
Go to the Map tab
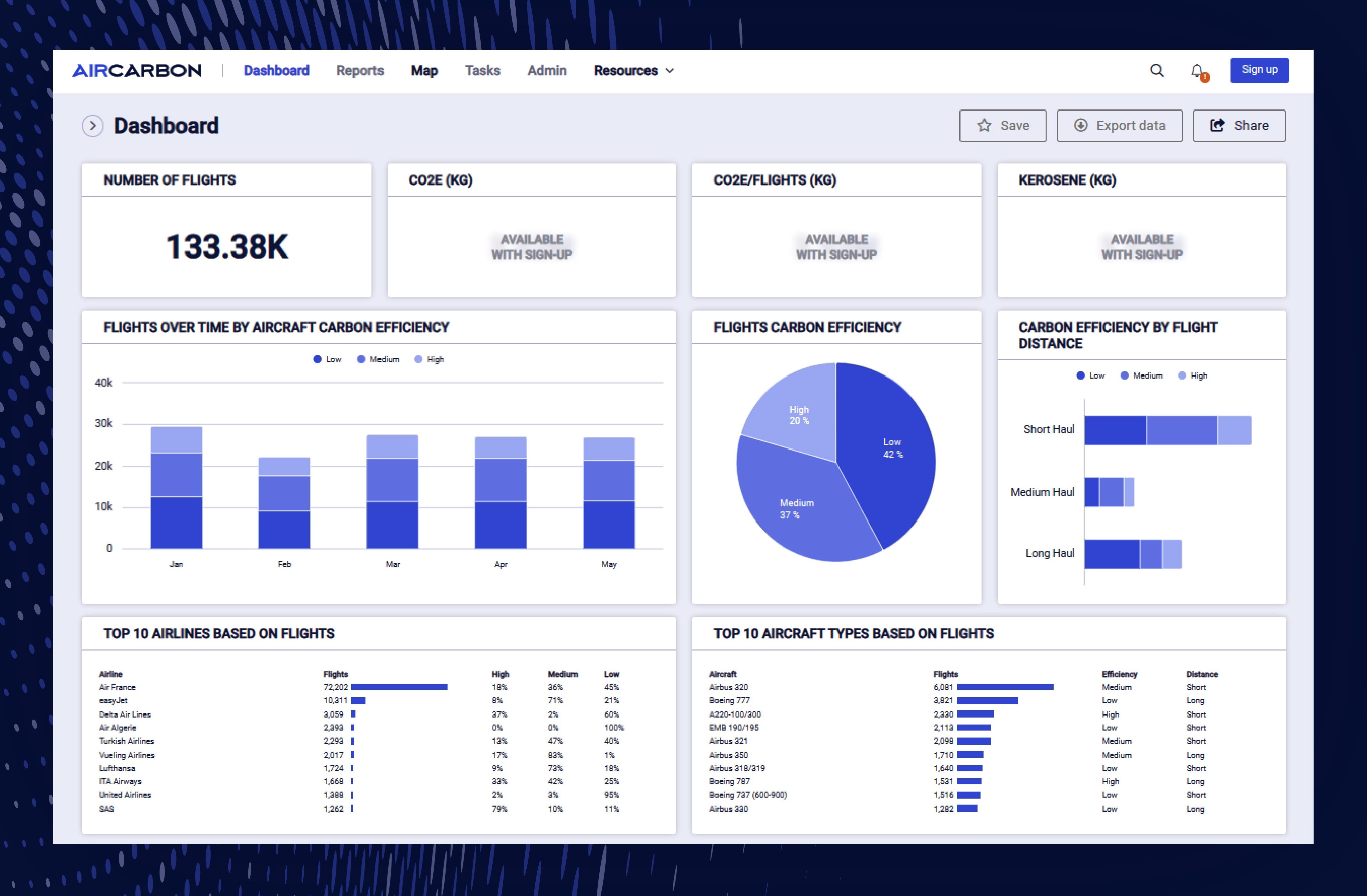point(425,71)
